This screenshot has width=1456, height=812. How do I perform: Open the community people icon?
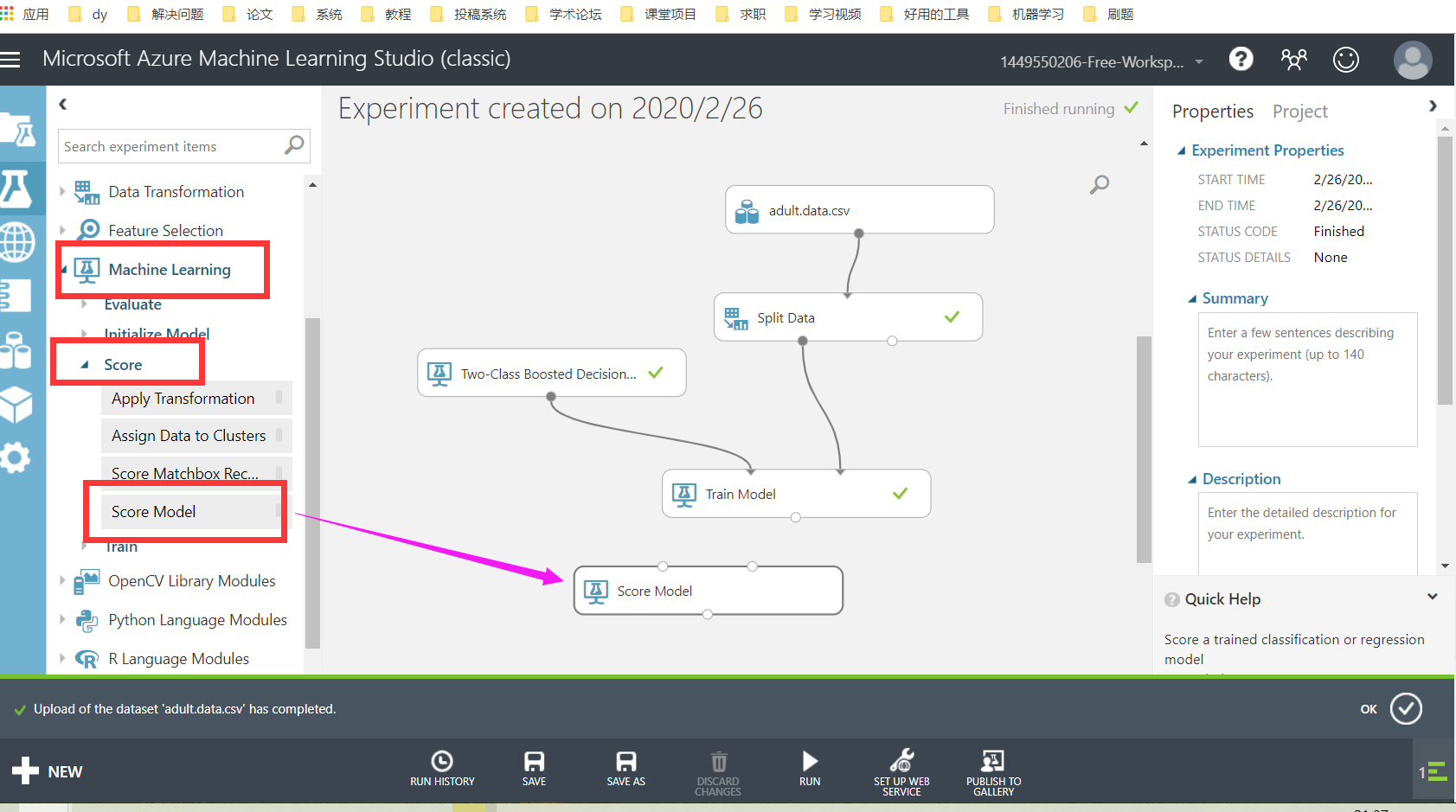click(x=1293, y=59)
